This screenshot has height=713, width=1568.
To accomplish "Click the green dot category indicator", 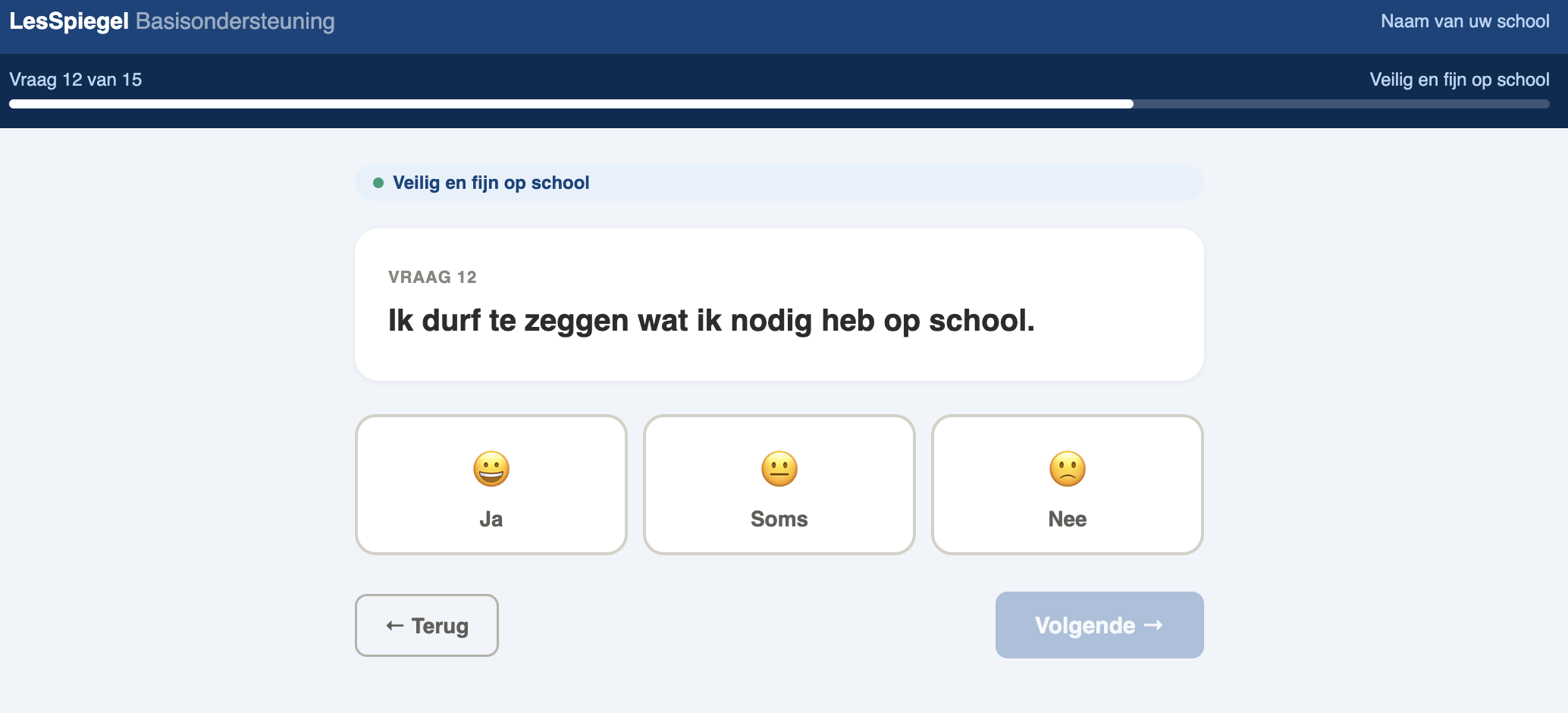I will coord(378,183).
